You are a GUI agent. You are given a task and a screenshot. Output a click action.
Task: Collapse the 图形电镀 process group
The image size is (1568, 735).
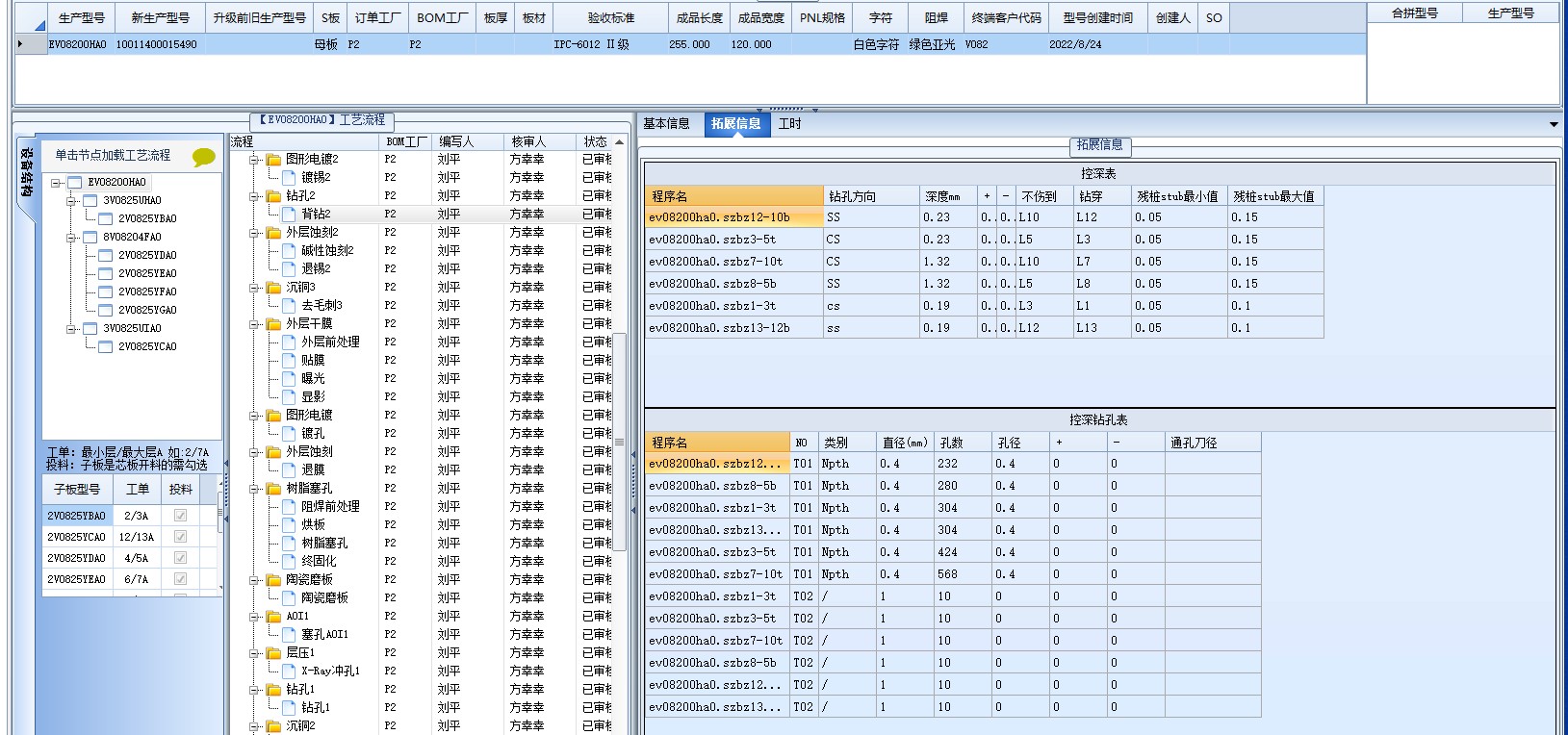tap(256, 416)
